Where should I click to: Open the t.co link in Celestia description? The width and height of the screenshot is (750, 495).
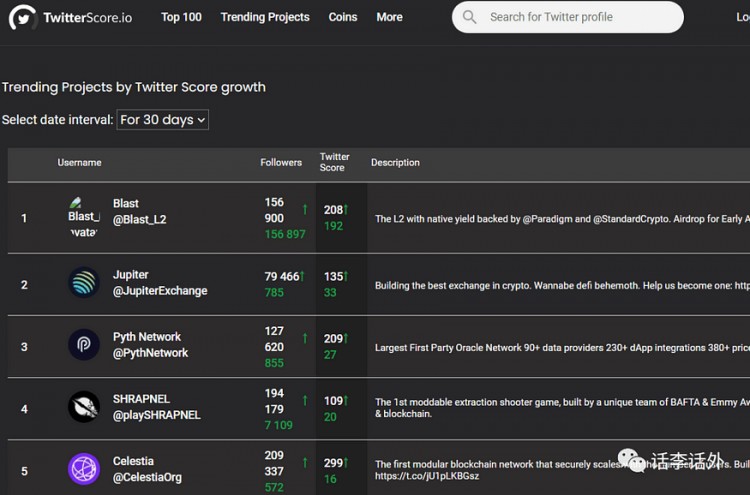tap(427, 476)
